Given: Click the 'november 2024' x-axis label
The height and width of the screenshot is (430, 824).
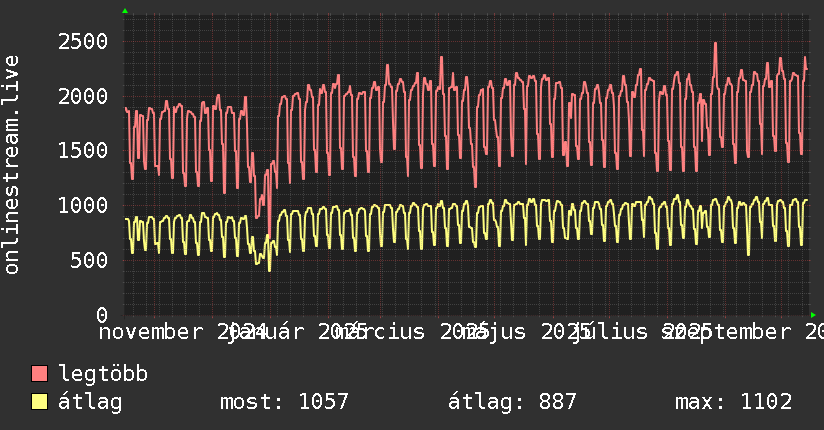Looking at the screenshot, I should pyautogui.click(x=183, y=332).
